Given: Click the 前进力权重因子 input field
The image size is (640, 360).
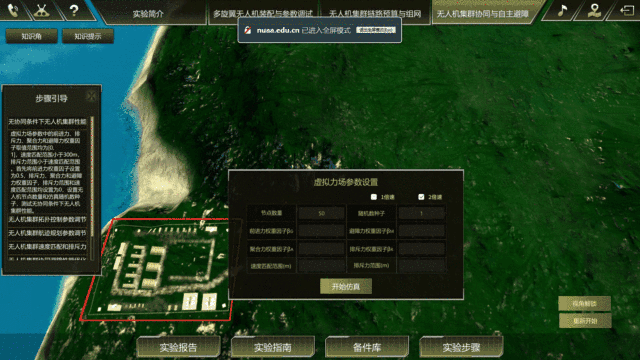Looking at the screenshot, I should 321,231.
